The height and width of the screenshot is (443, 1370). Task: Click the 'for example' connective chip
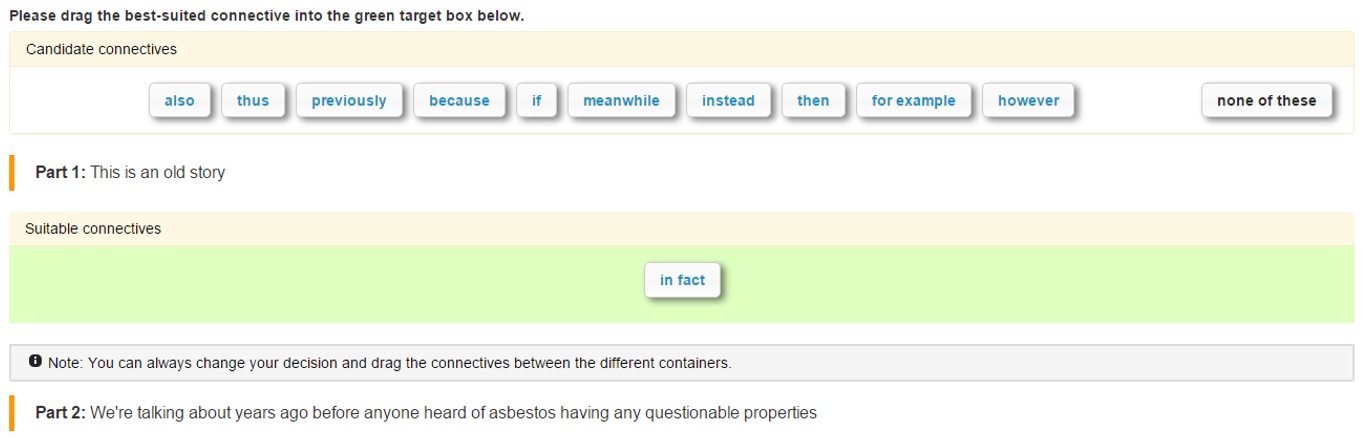pyautogui.click(x=913, y=101)
